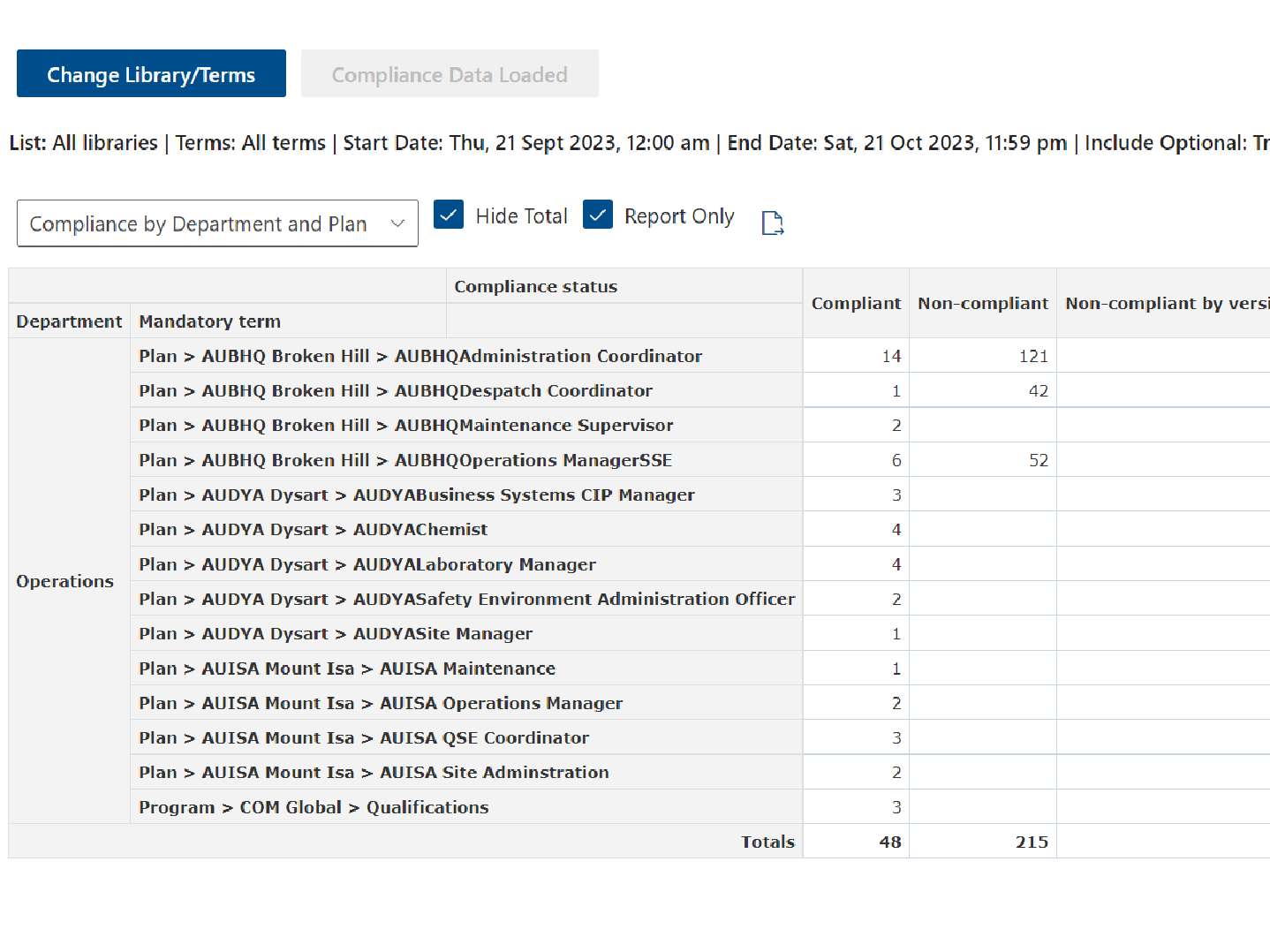Select the AUDYAChemist plan row
1270x952 pixels.
313,530
